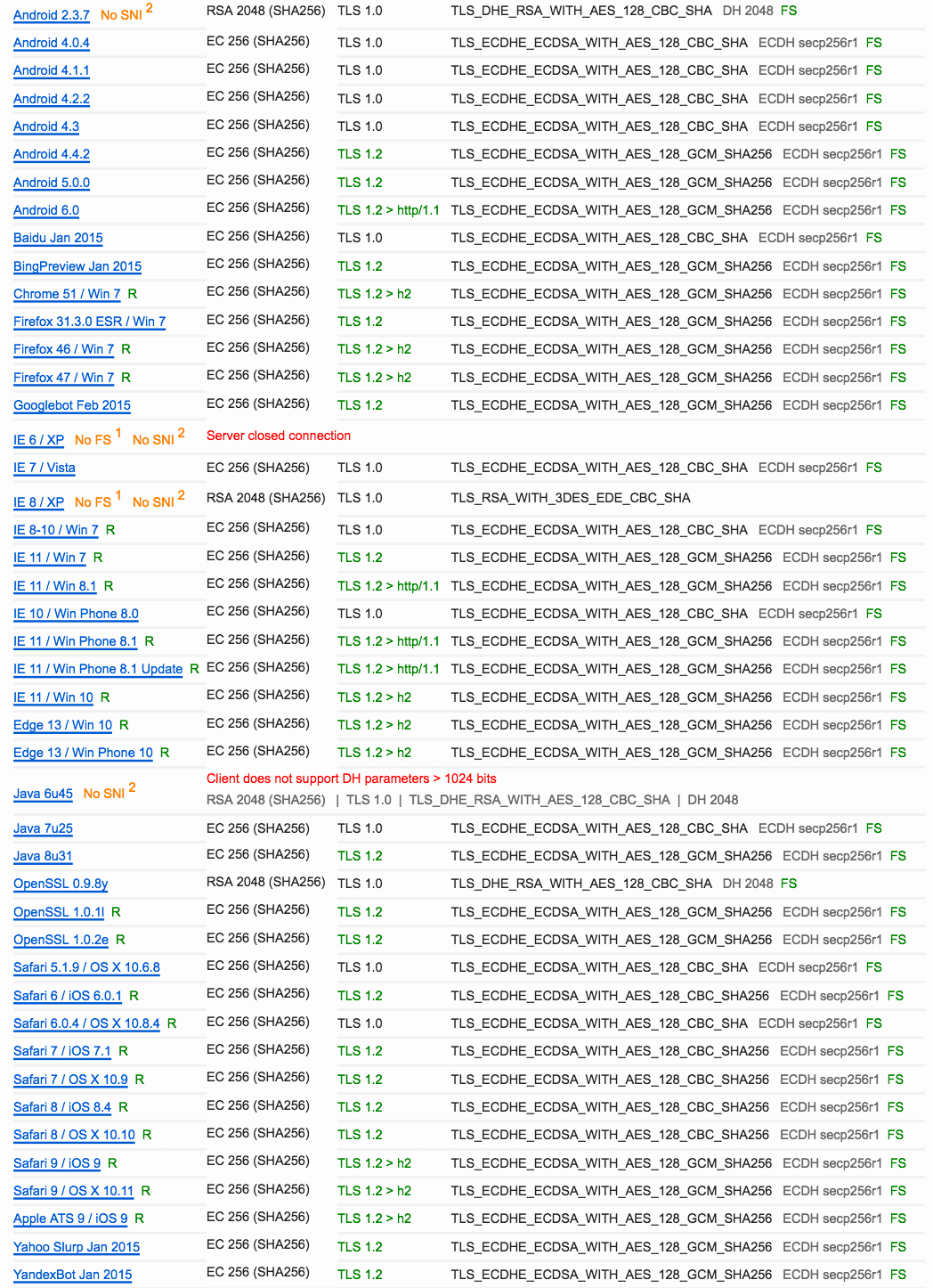
Task: Open the Yahoo Slurp Jan 2015 link
Action: [x=77, y=1247]
